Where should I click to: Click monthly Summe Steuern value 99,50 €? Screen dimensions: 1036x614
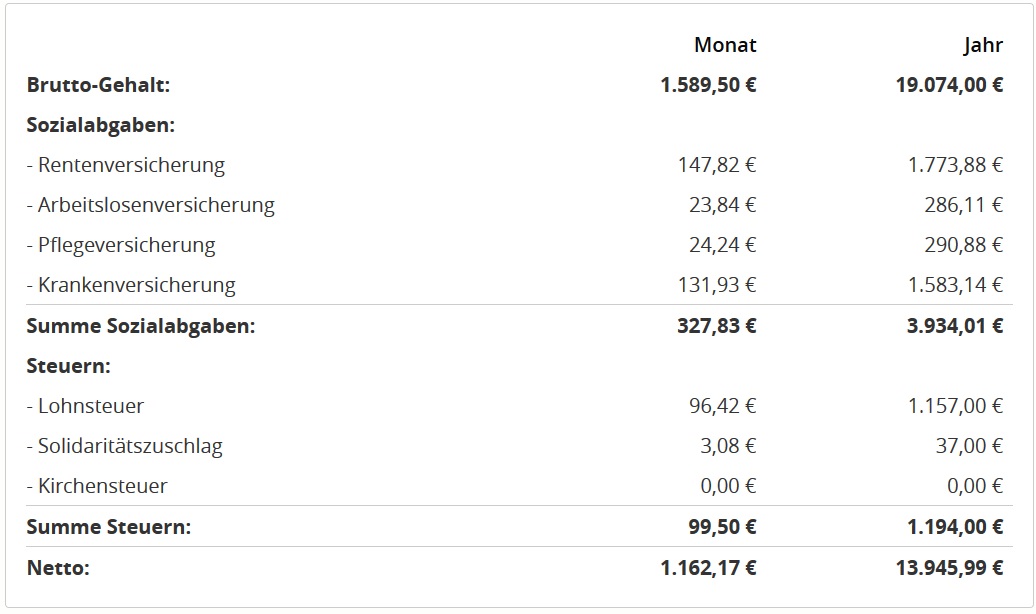click(x=722, y=527)
